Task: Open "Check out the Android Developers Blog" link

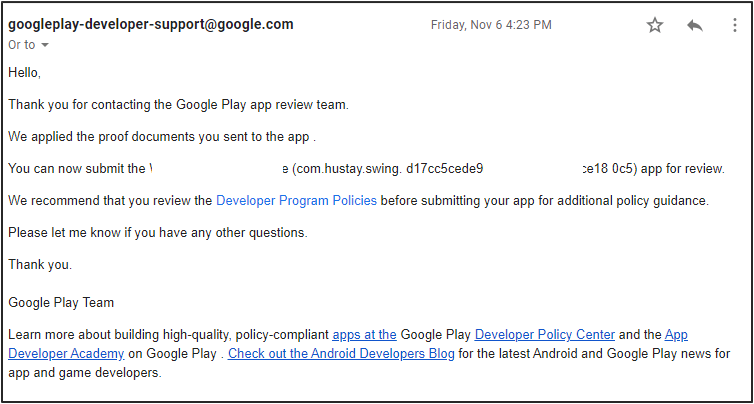Action: click(x=341, y=353)
